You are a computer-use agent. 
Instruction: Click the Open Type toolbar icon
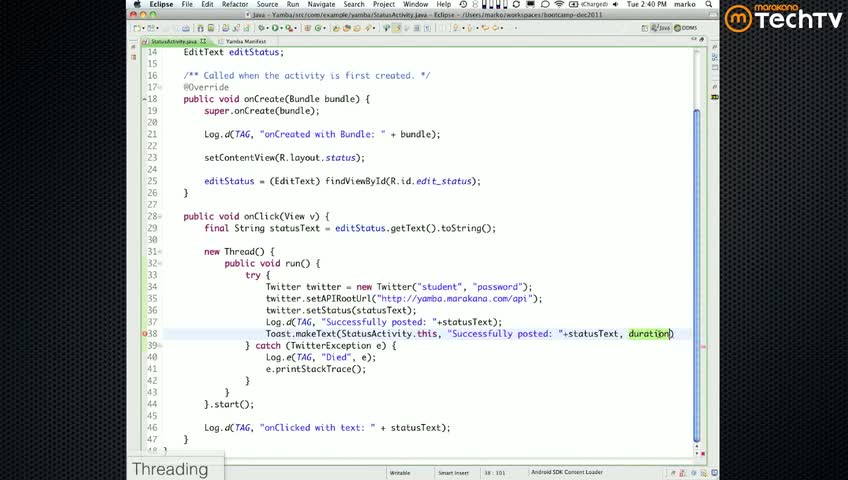336,28
